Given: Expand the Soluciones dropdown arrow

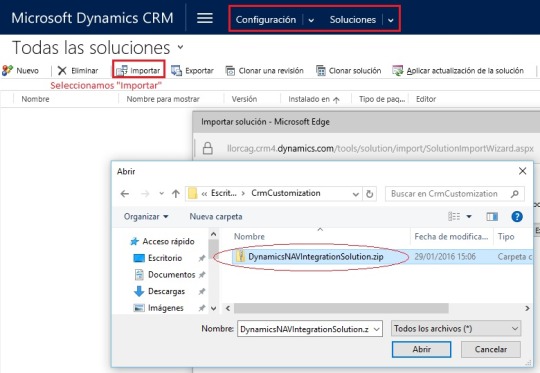Looking at the screenshot, I should [x=391, y=20].
